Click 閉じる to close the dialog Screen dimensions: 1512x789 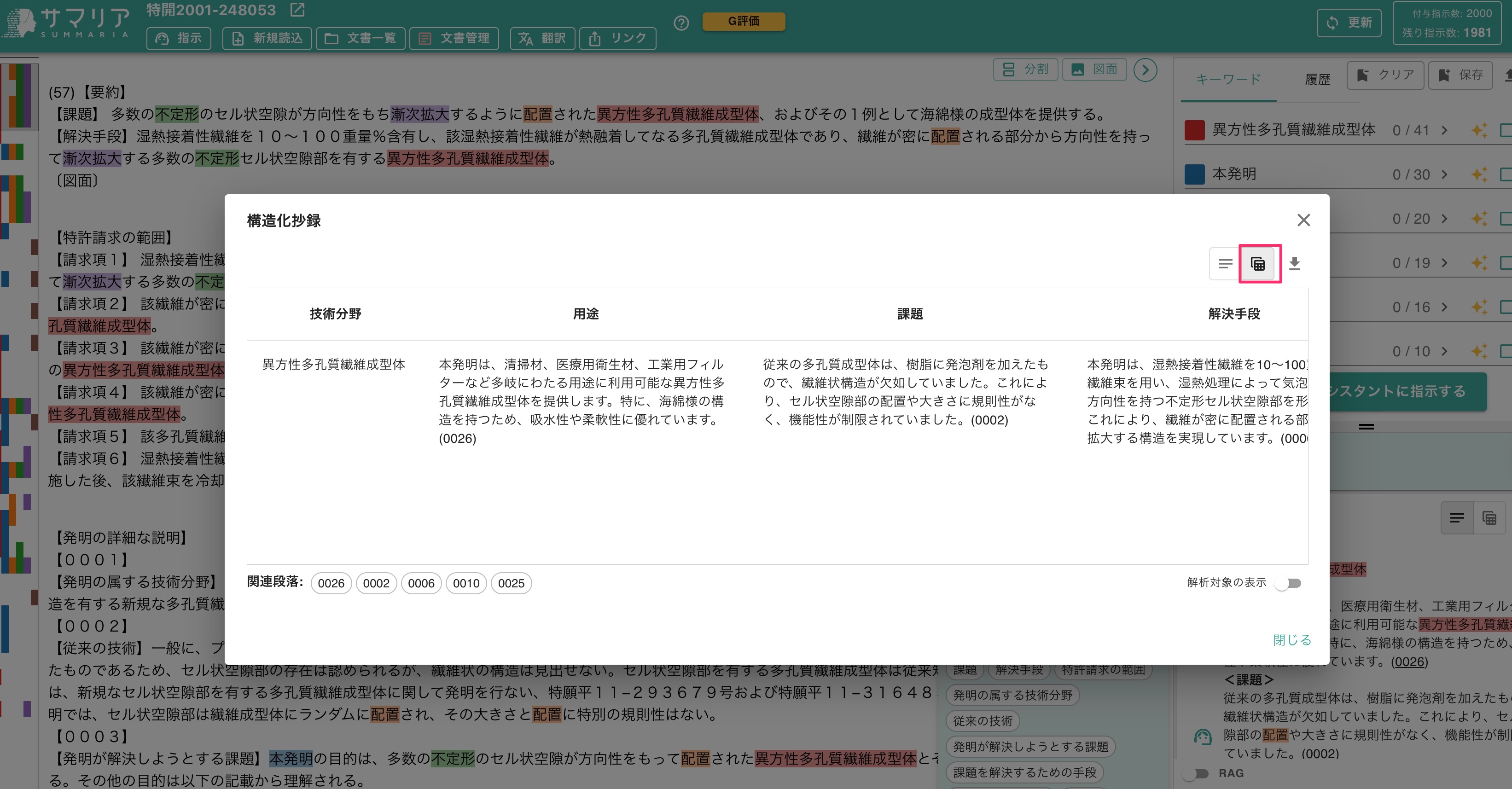(x=1292, y=640)
